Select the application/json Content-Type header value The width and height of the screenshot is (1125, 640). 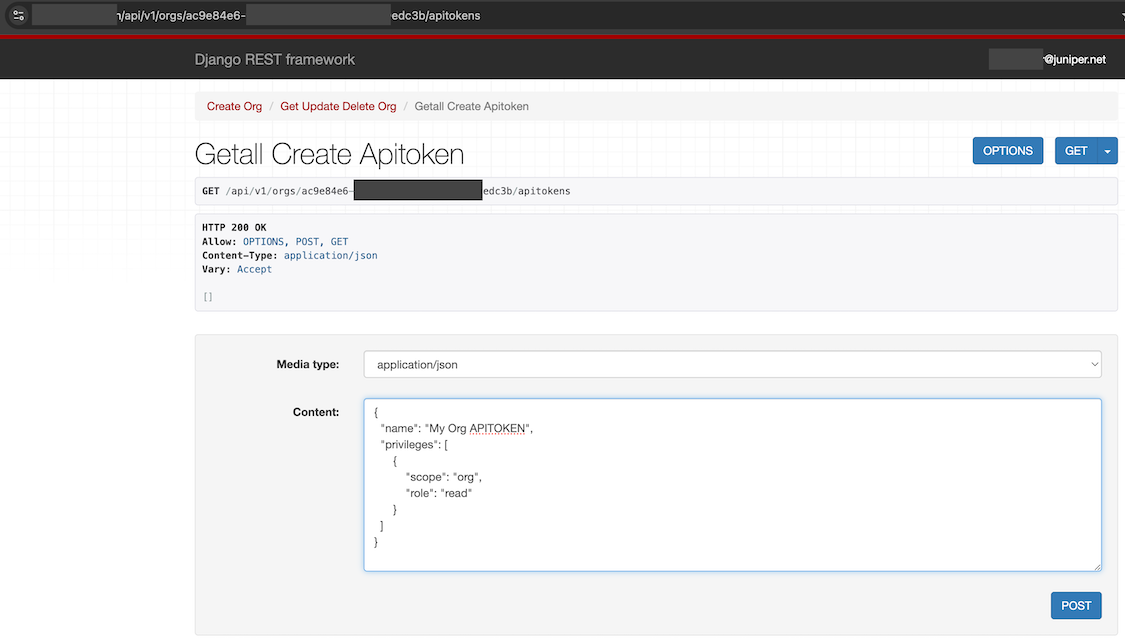point(330,255)
